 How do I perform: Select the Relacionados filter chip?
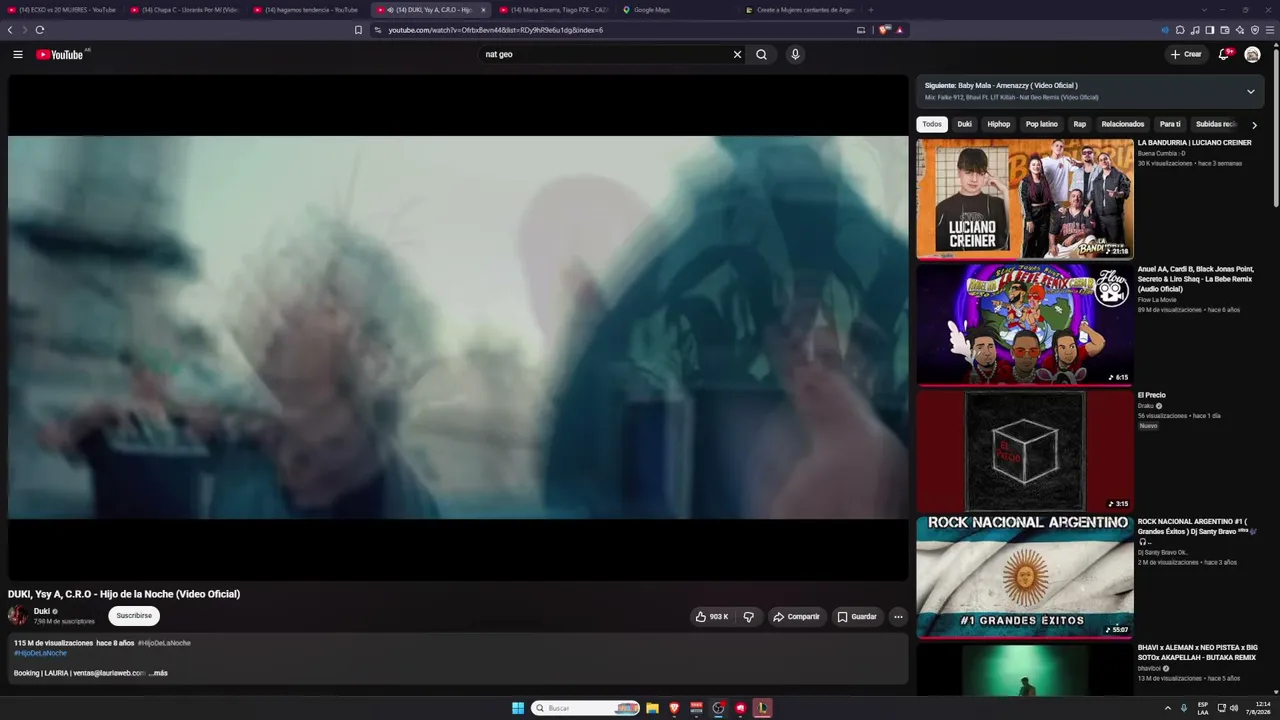(1123, 124)
